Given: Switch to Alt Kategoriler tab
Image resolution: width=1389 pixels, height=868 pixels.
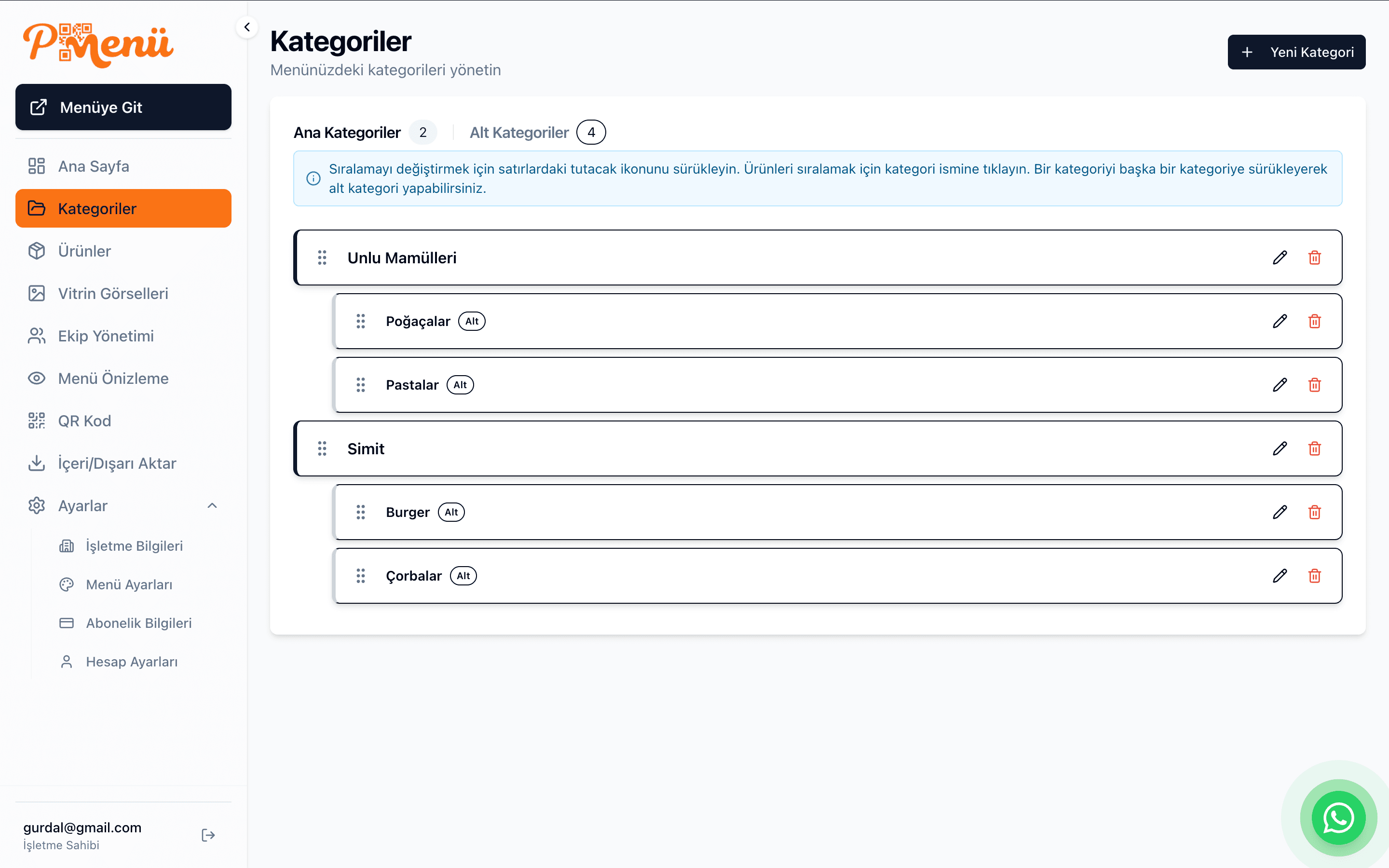Looking at the screenshot, I should pos(519,133).
